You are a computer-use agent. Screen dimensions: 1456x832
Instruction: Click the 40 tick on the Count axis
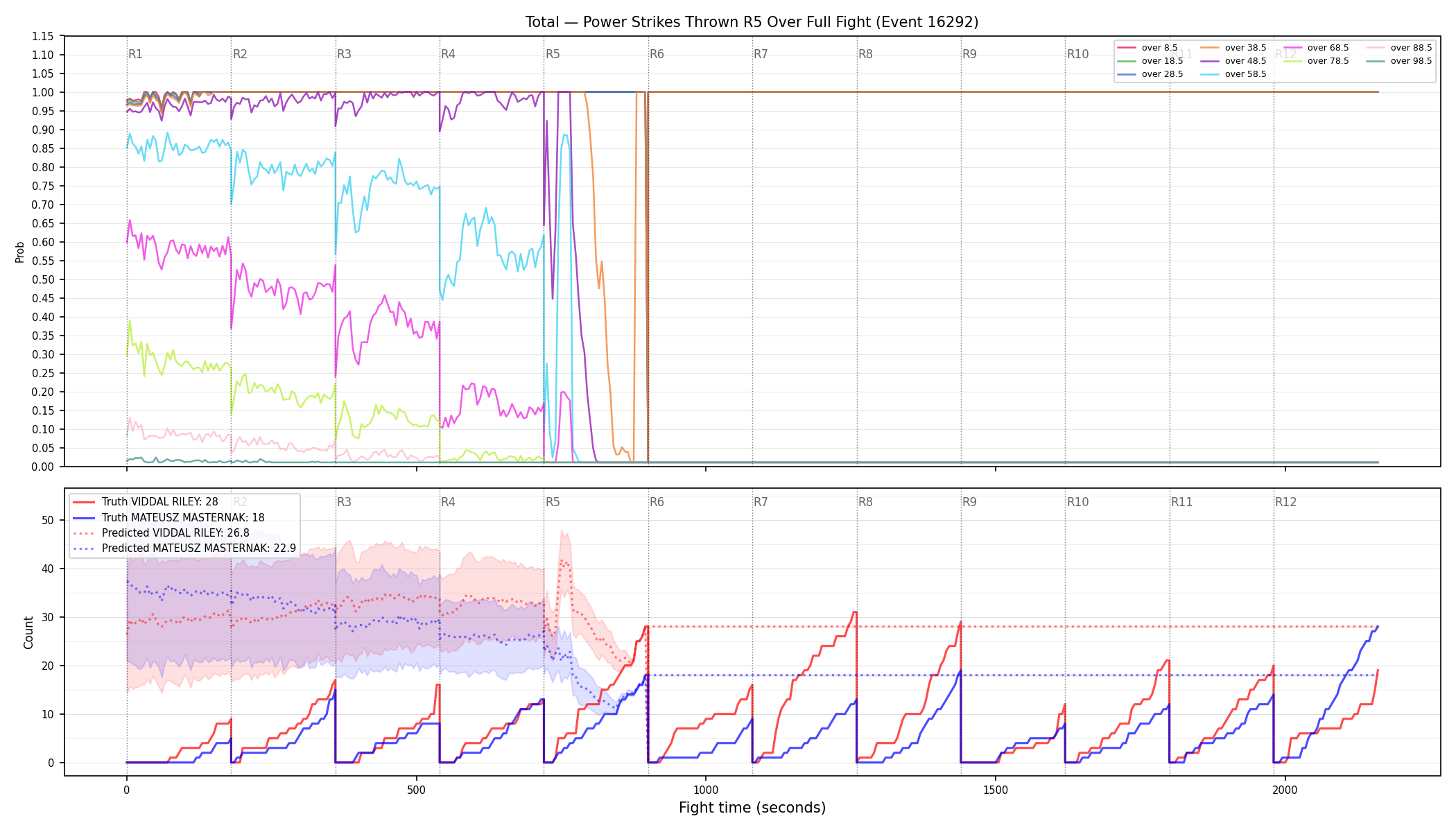(x=48, y=569)
